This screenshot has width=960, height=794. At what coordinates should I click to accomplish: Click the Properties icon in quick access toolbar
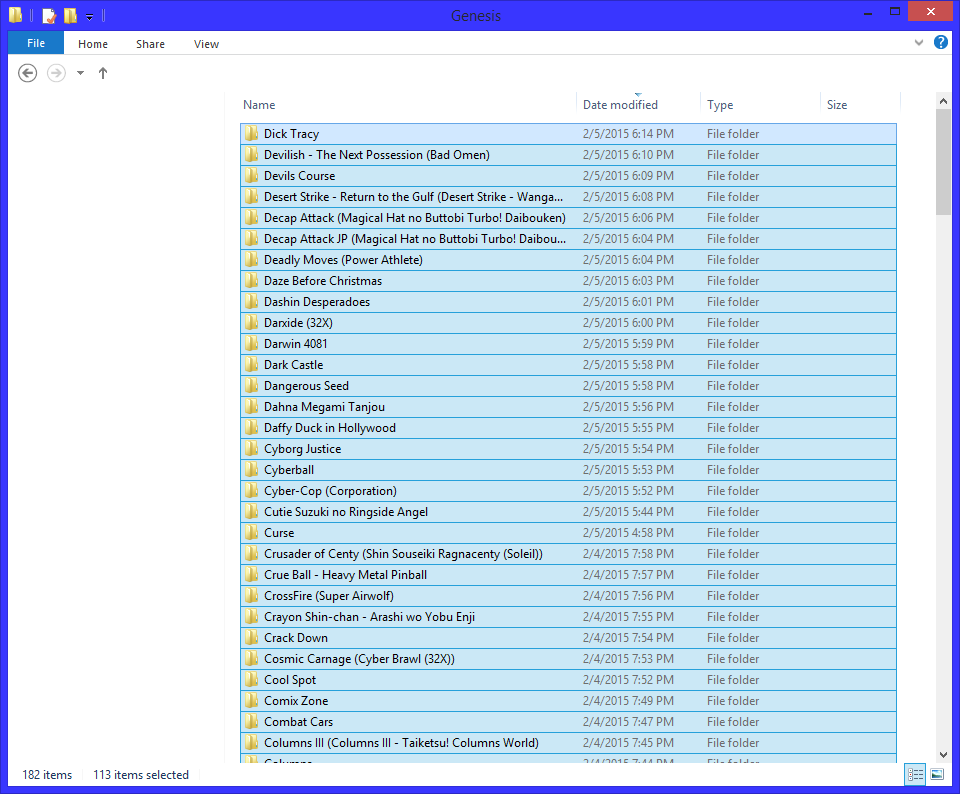coord(49,16)
